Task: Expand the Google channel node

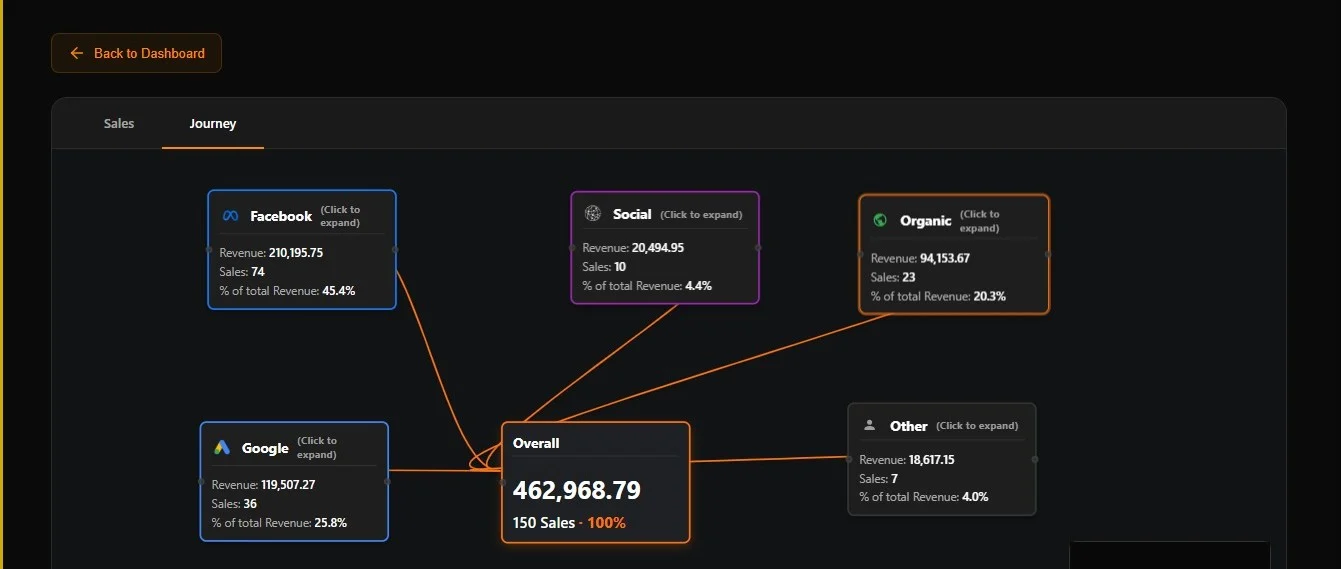Action: click(x=294, y=481)
